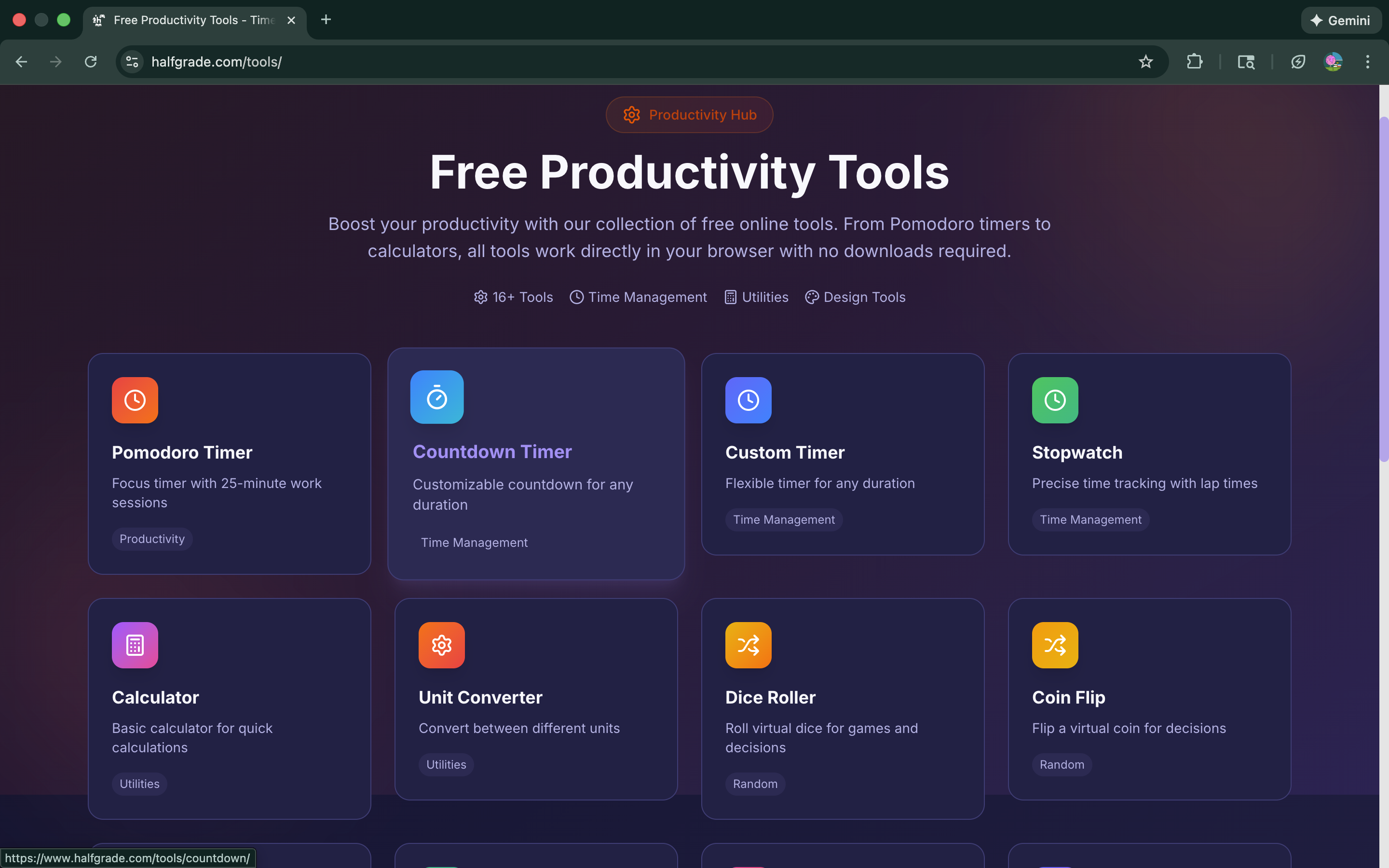The image size is (1389, 868).
Task: Click the green Stopwatch clock icon
Action: pos(1055,400)
